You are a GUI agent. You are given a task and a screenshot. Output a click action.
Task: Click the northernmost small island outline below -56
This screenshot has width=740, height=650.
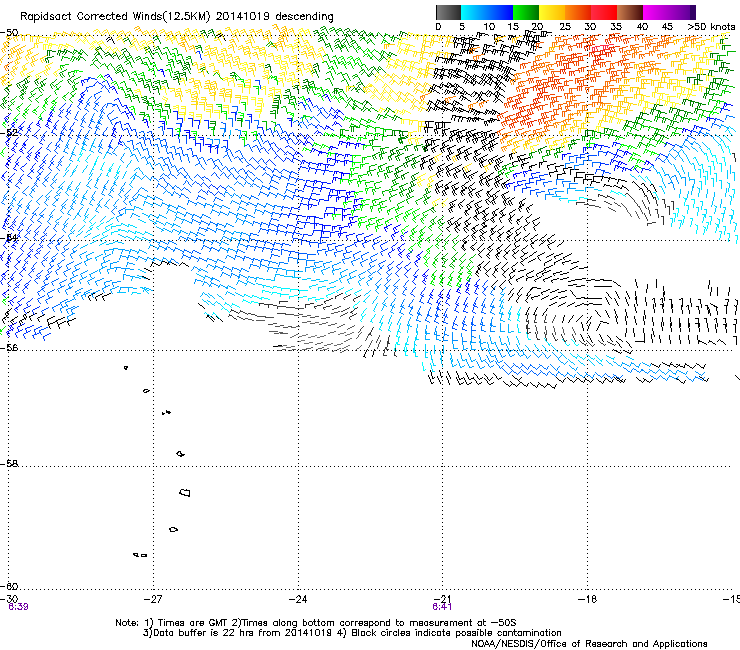pos(126,367)
